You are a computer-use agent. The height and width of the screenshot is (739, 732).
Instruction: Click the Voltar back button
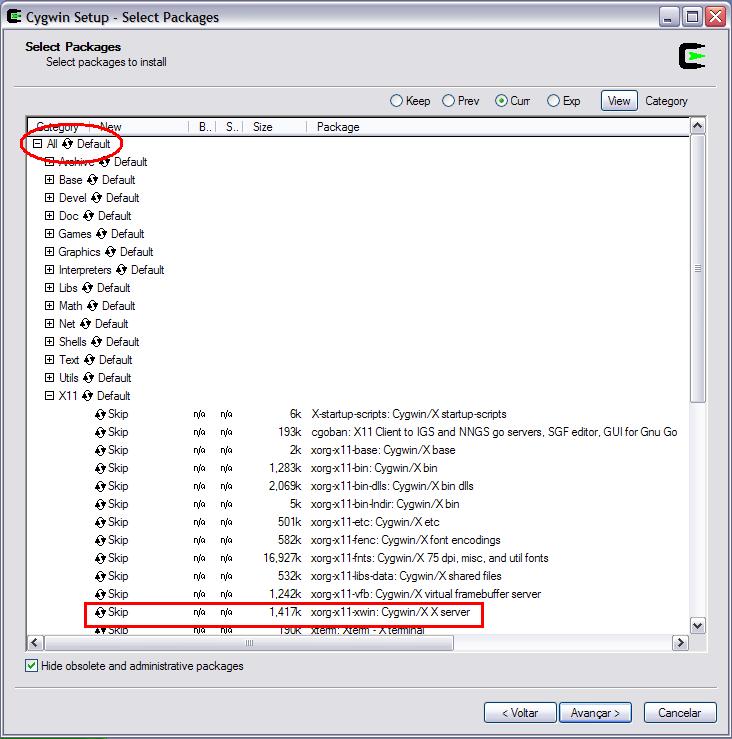520,713
